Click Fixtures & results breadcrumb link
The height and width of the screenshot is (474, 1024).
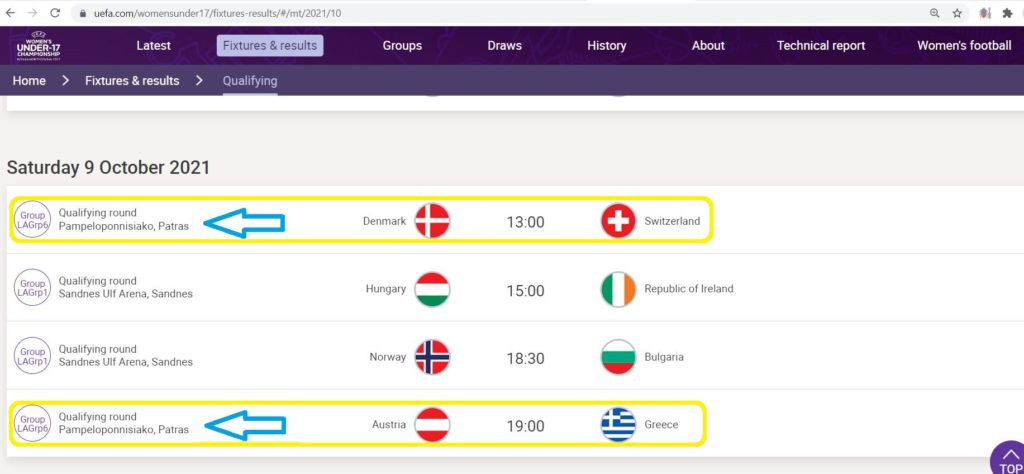point(132,81)
